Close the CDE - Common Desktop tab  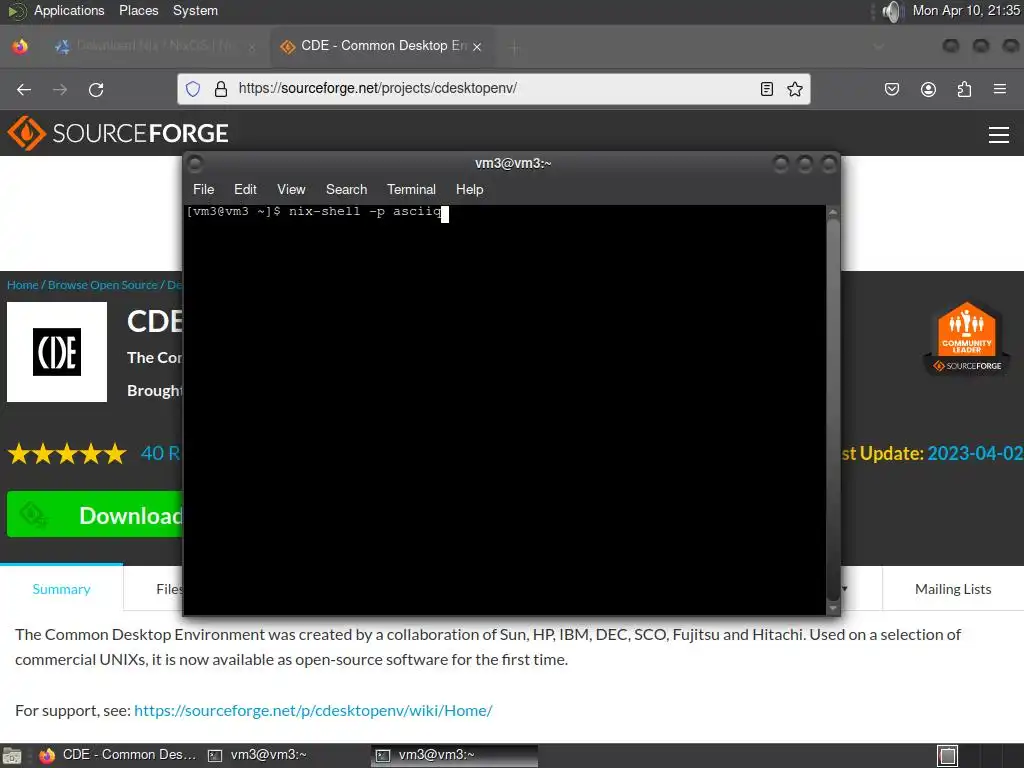coord(477,46)
